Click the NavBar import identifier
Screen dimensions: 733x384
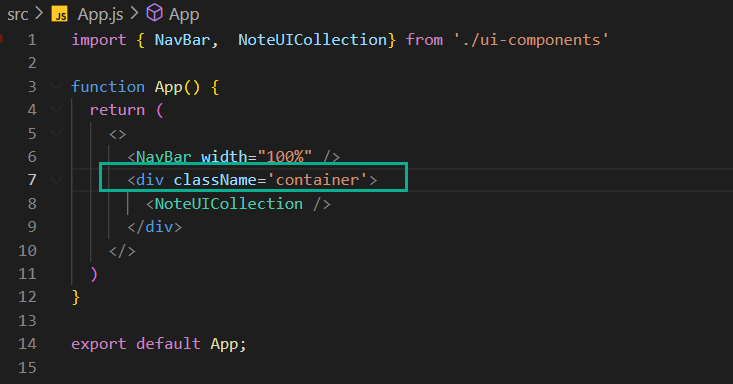click(x=182, y=40)
